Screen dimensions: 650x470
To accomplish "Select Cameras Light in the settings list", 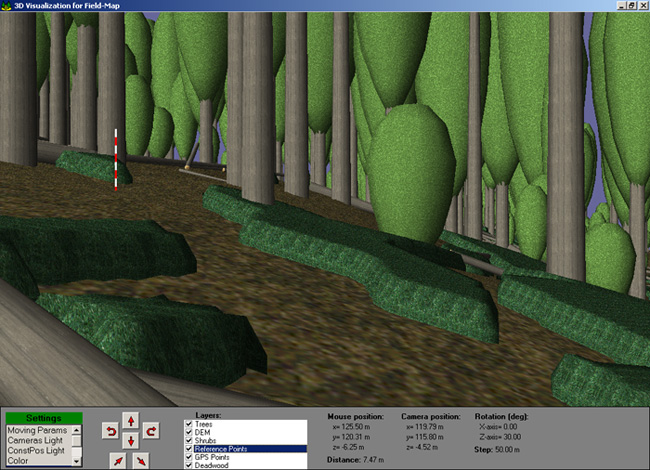I will (x=35, y=440).
